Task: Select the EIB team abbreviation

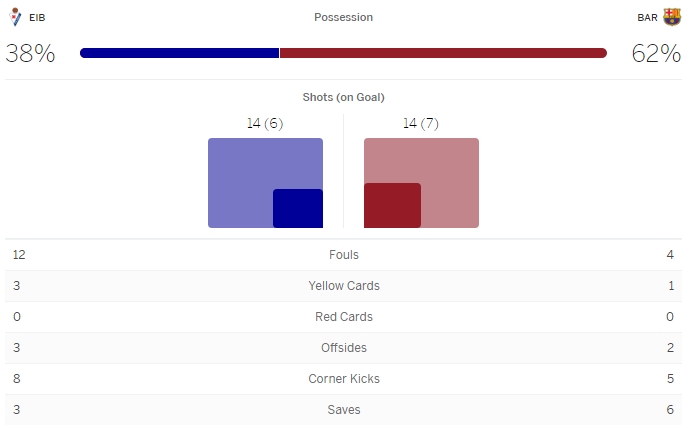Action: click(38, 18)
